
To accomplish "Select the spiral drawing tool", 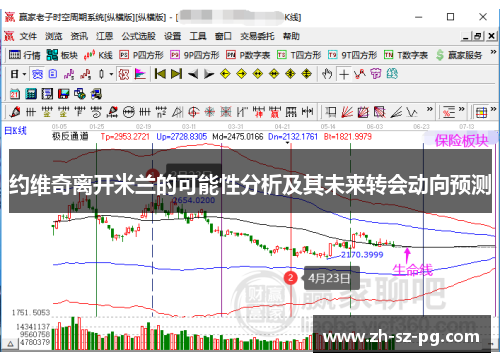I will 96,112.
